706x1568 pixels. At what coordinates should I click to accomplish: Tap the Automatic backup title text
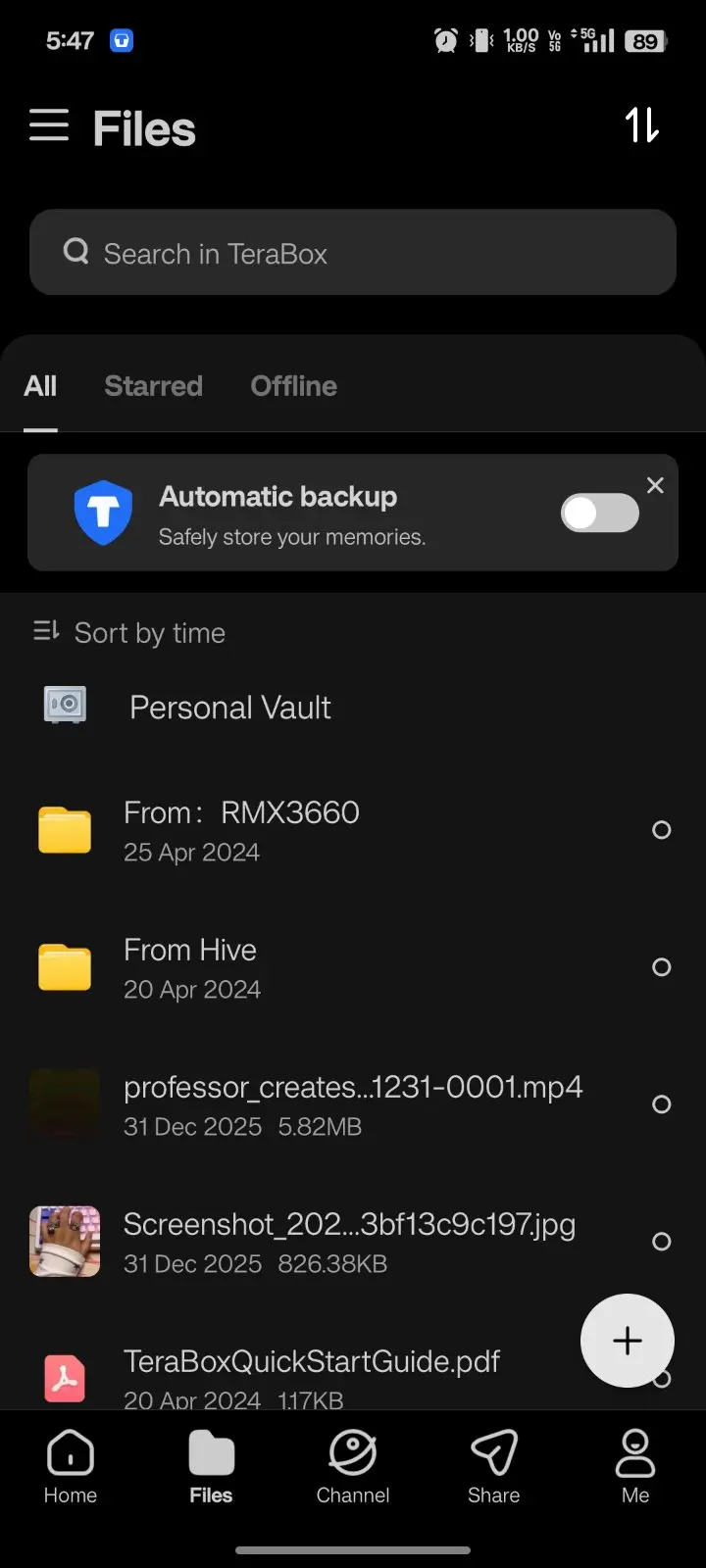[278, 497]
